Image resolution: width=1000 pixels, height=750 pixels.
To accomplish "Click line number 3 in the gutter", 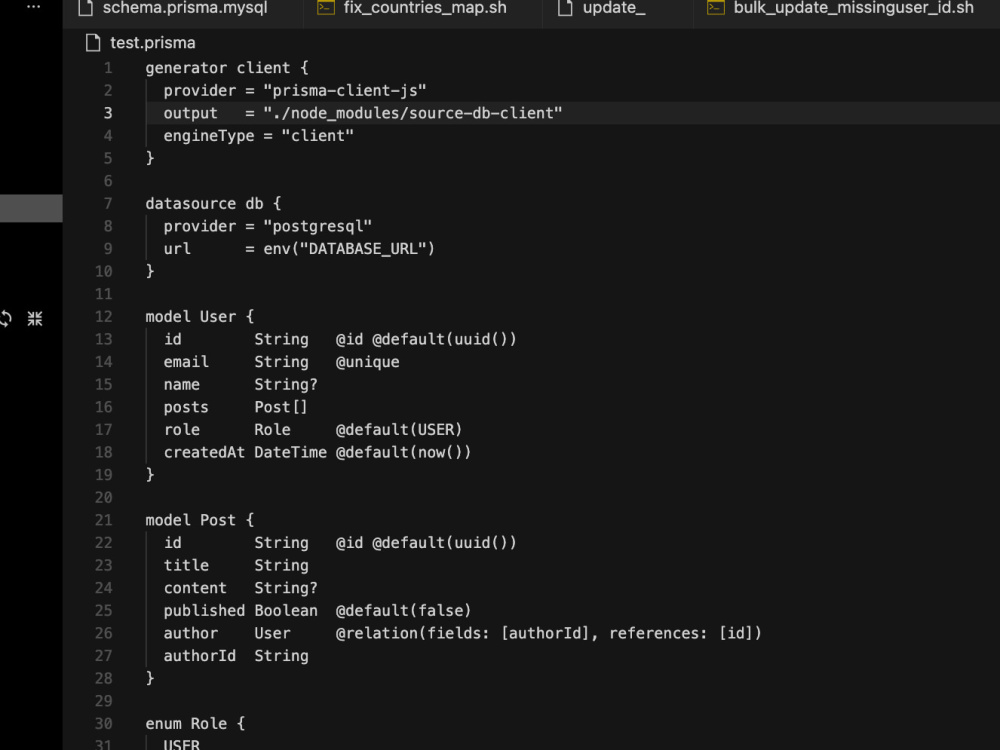I will 108,113.
